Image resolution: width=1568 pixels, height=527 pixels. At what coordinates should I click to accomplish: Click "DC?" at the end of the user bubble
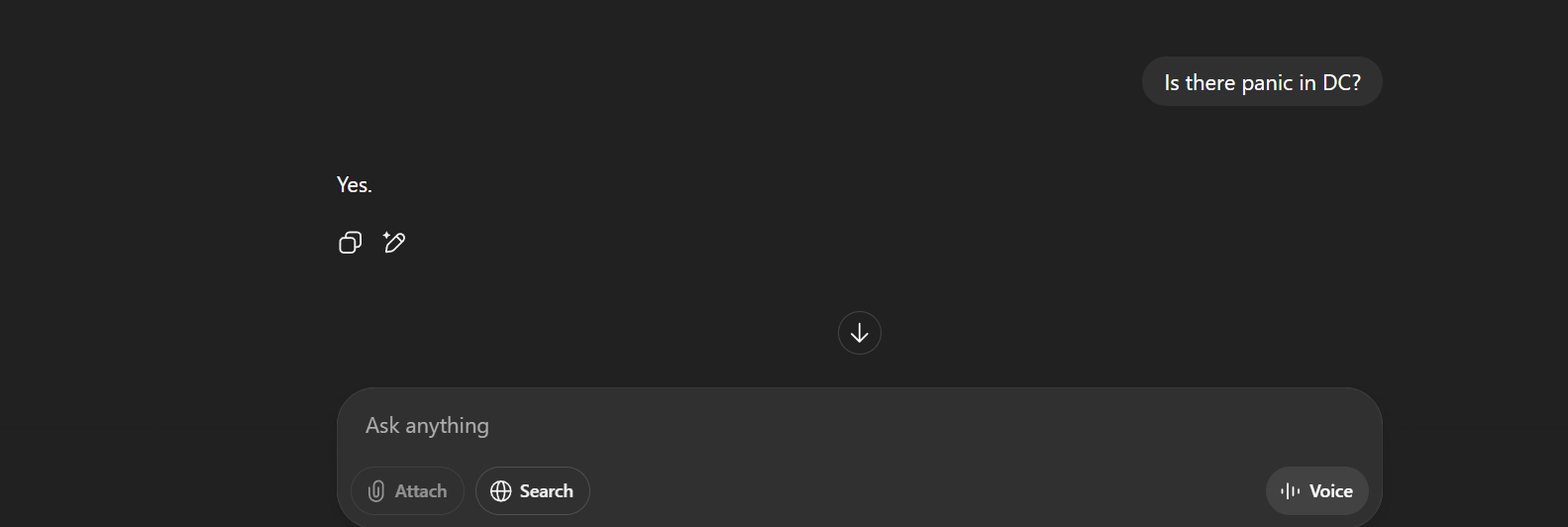tap(1342, 83)
